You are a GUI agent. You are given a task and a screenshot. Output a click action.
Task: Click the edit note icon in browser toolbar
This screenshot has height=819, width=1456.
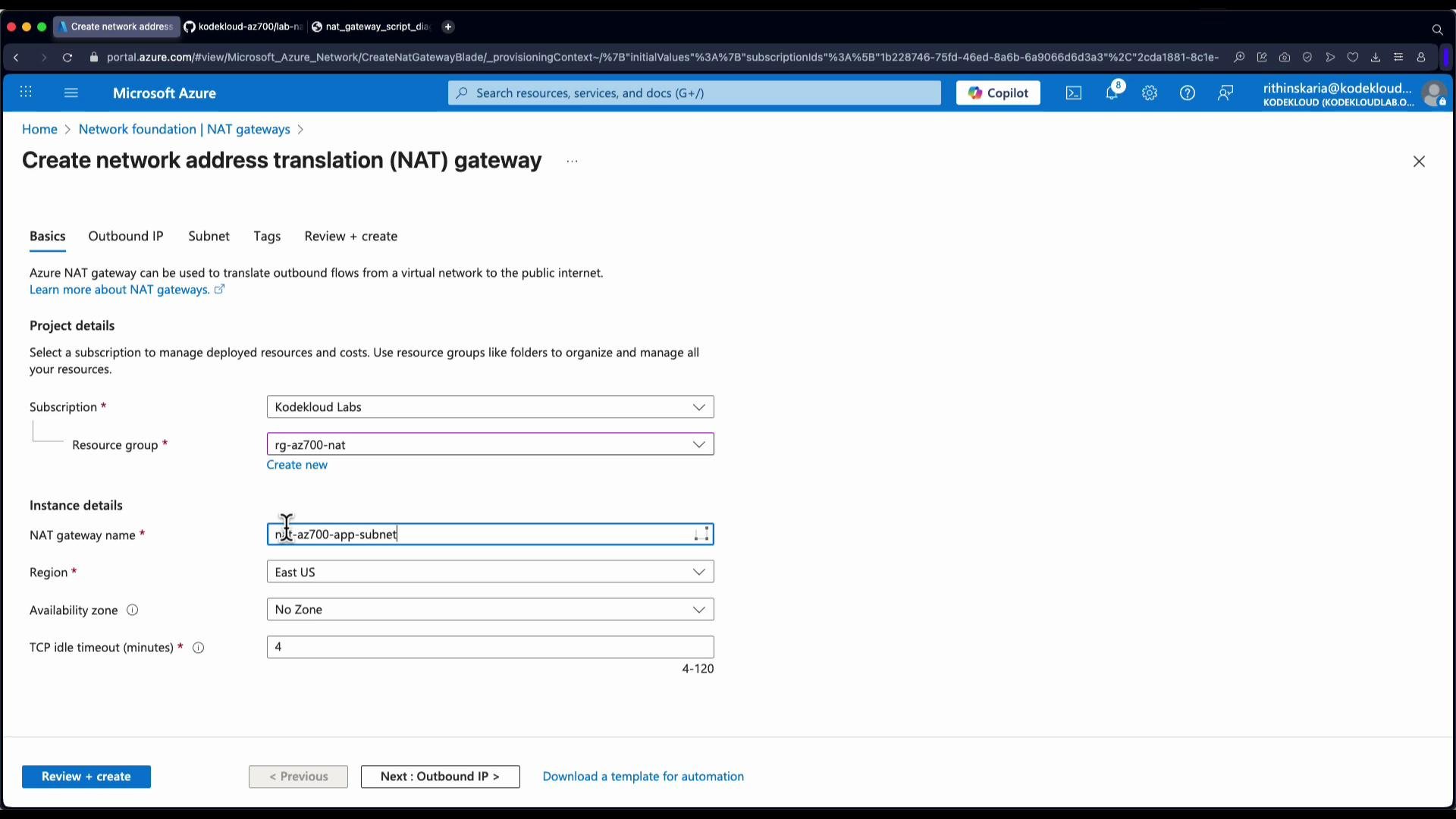click(x=1262, y=58)
